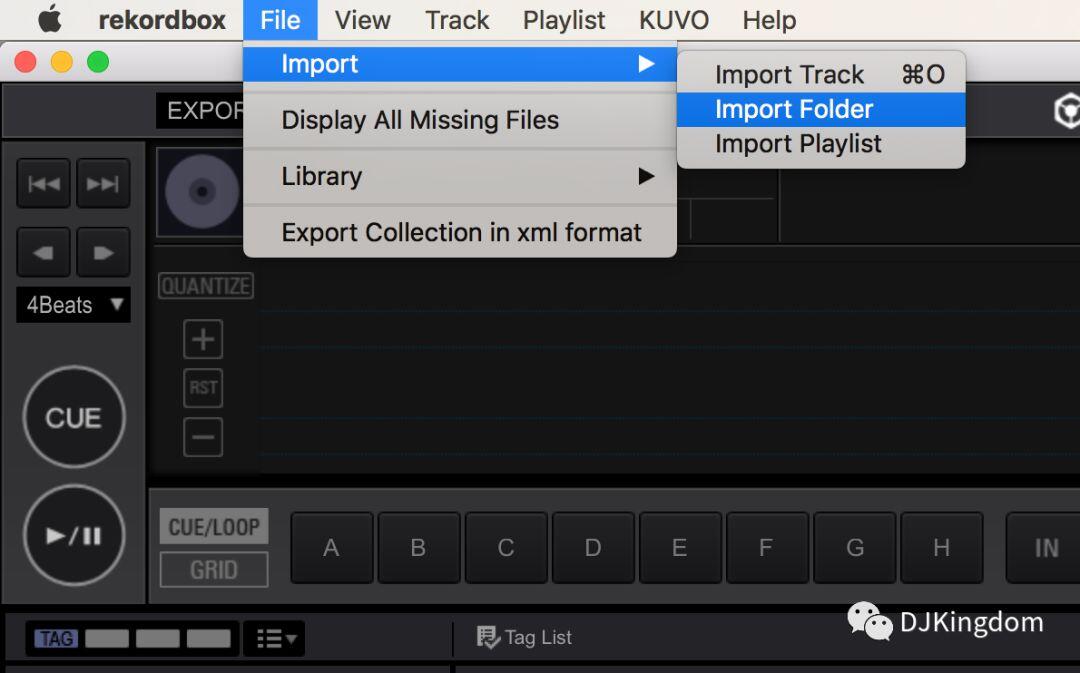The width and height of the screenshot is (1080, 673).
Task: Open the list view options dropdown
Action: click(x=275, y=639)
